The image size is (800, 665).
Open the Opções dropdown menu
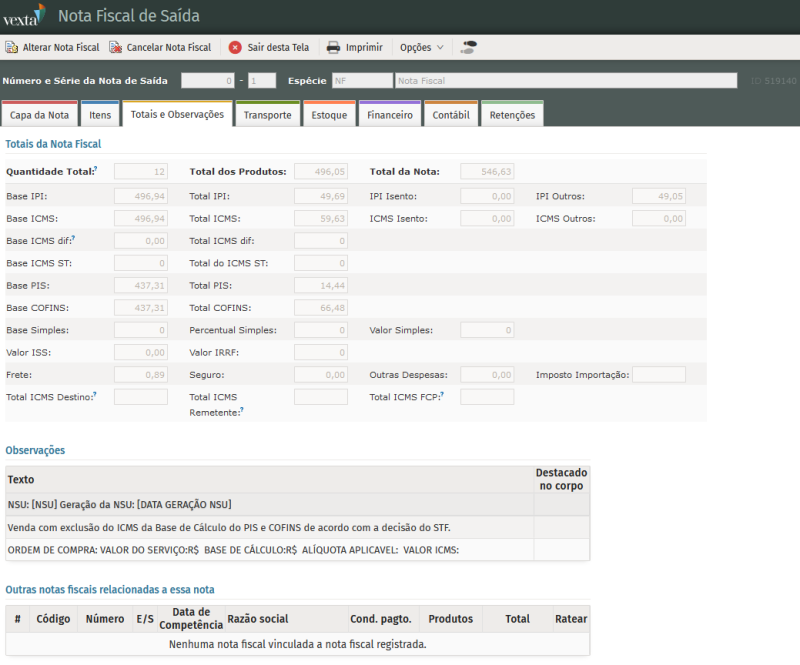point(421,47)
